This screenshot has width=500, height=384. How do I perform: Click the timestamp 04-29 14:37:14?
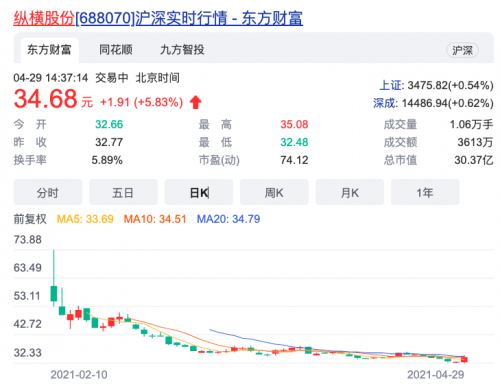(x=51, y=78)
